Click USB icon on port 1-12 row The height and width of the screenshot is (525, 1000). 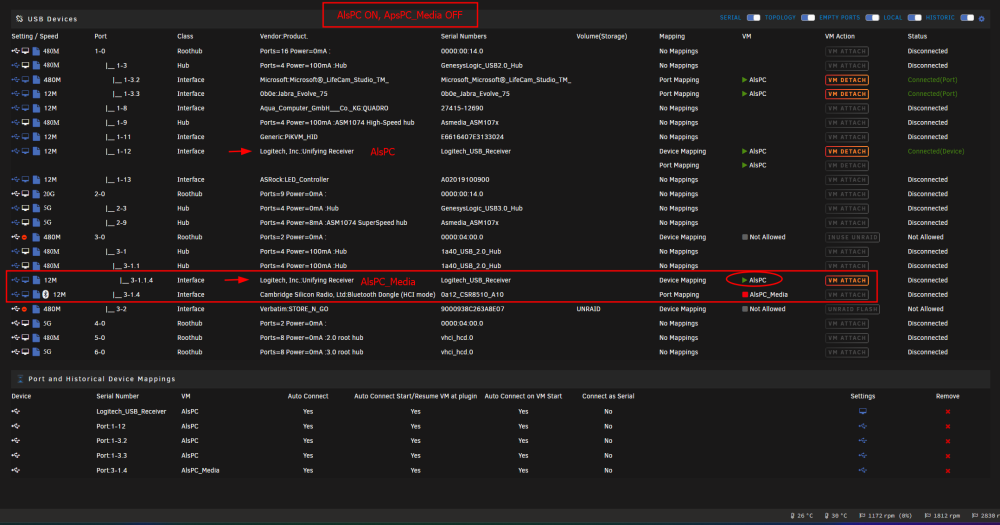(x=15, y=151)
